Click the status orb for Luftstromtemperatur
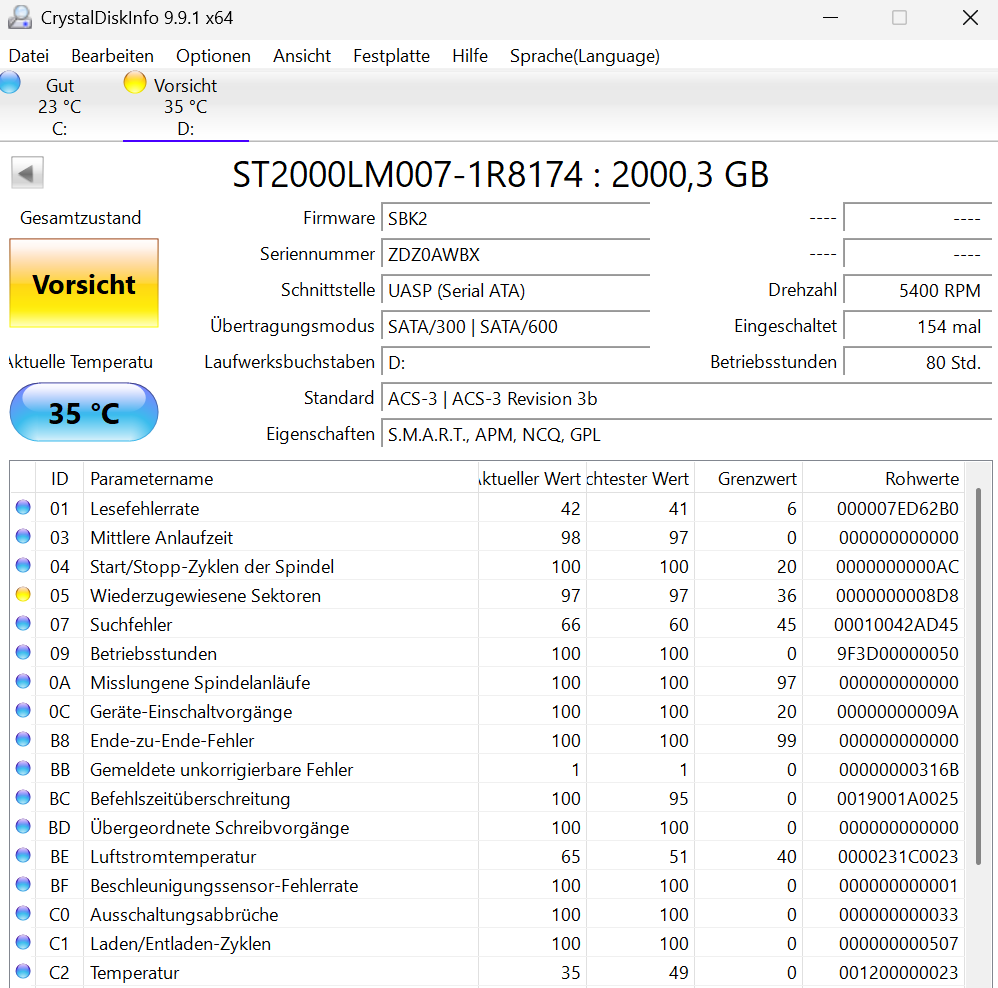Viewport: 998px width, 988px height. coord(23,855)
